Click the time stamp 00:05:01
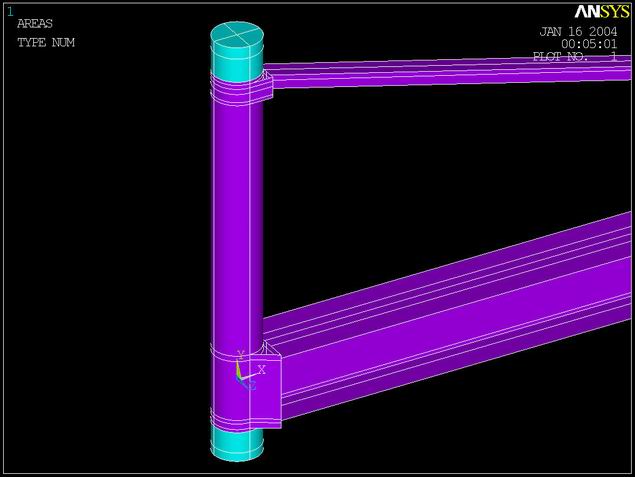This screenshot has width=635, height=477. coord(589,44)
